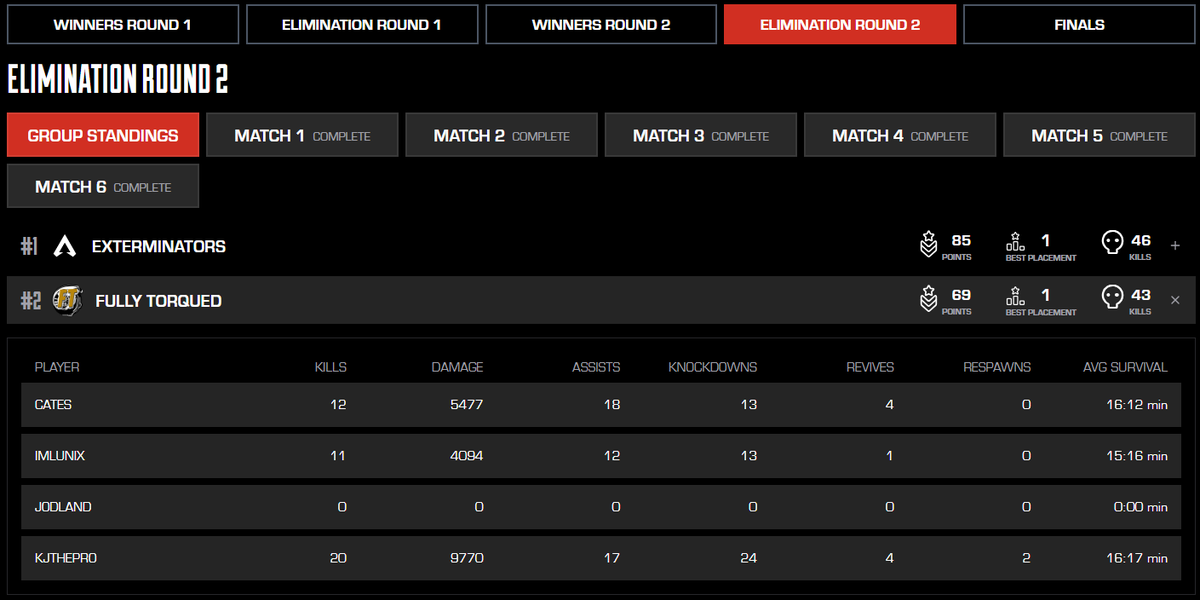Go to the Finals tab
The image size is (1200, 600).
point(1079,25)
